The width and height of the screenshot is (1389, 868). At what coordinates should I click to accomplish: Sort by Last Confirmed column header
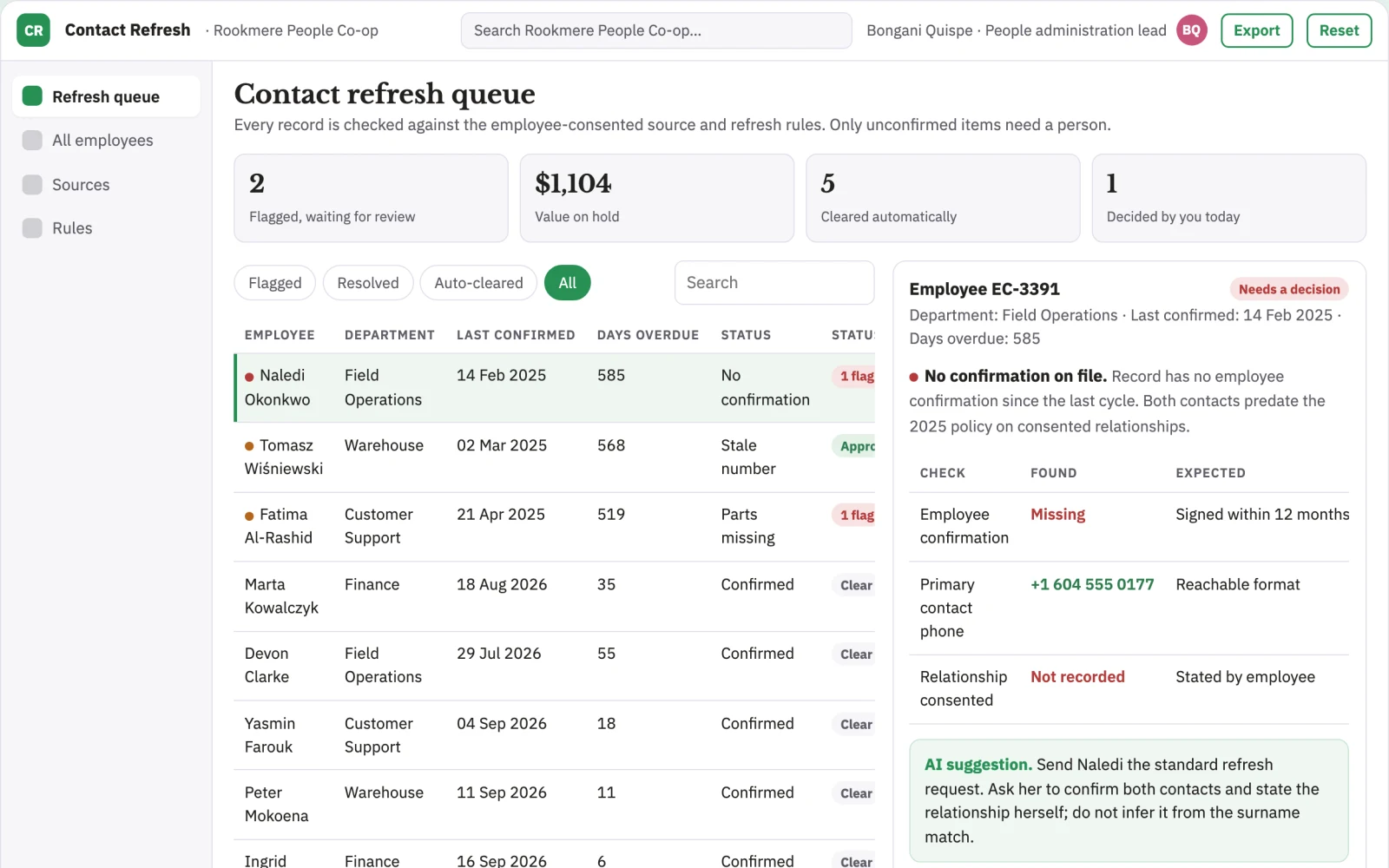tap(516, 335)
